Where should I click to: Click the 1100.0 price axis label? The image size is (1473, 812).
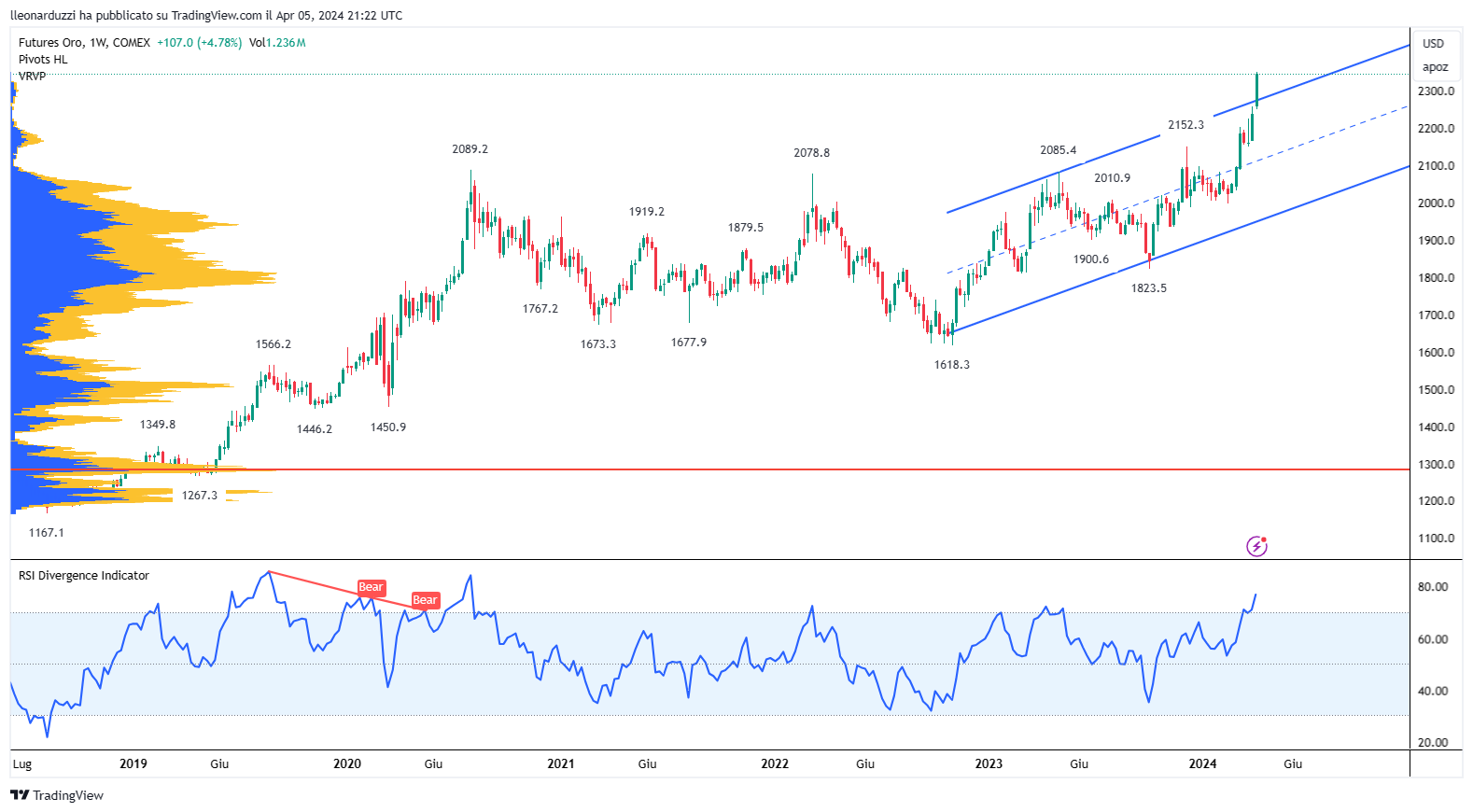[x=1436, y=539]
